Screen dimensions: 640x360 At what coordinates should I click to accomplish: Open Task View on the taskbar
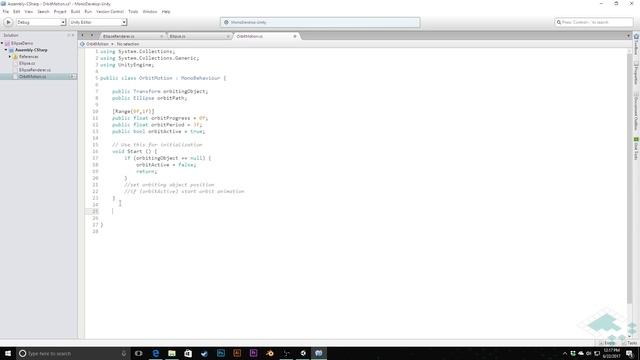click(x=139, y=353)
